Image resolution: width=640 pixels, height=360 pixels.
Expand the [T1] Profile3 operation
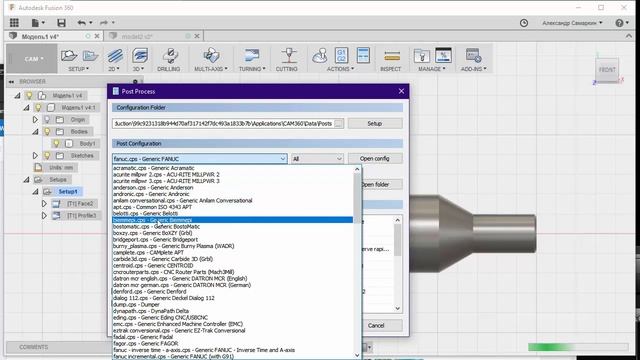click(44, 215)
